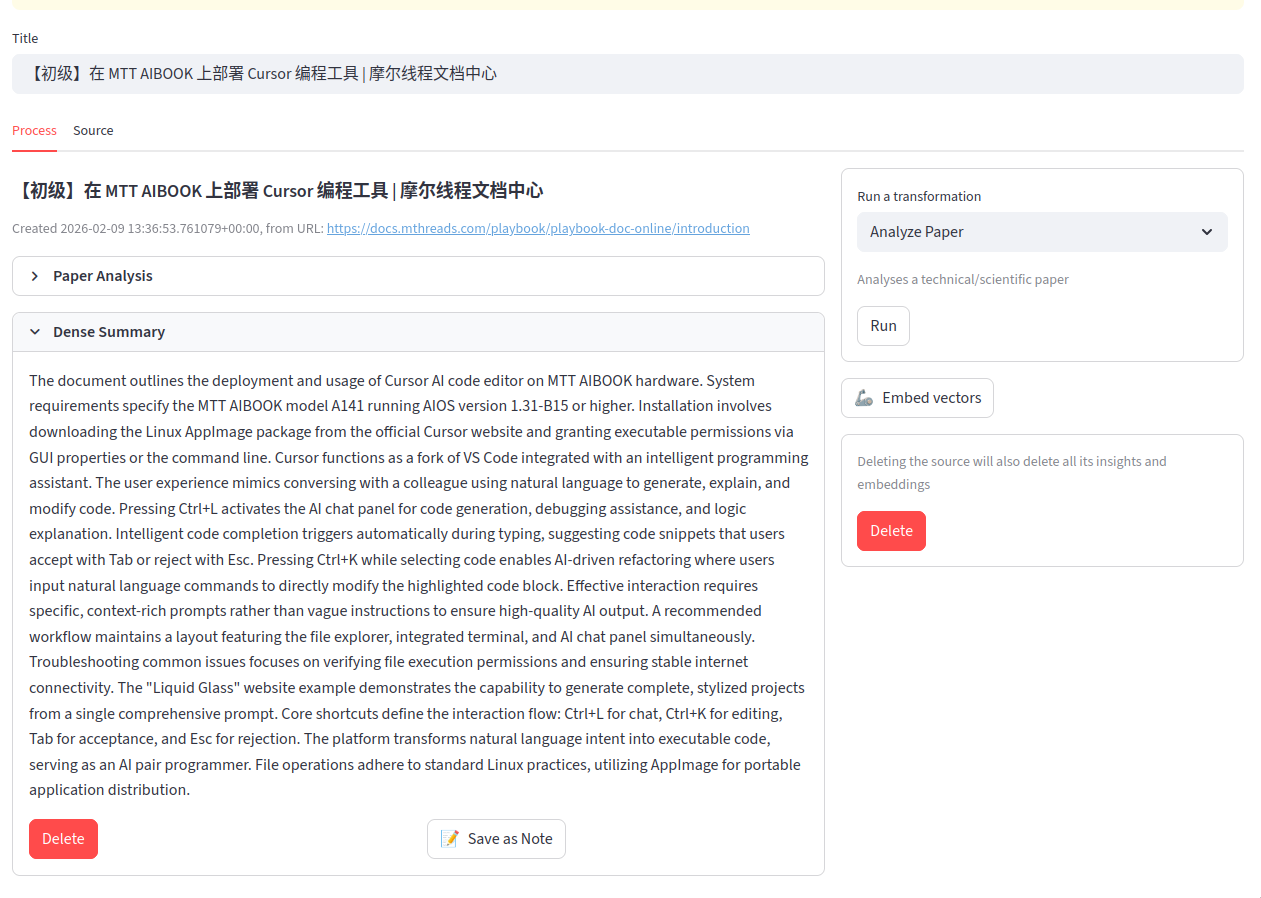Click the 'Deleting the source will also delete' warning

coord(1012,473)
